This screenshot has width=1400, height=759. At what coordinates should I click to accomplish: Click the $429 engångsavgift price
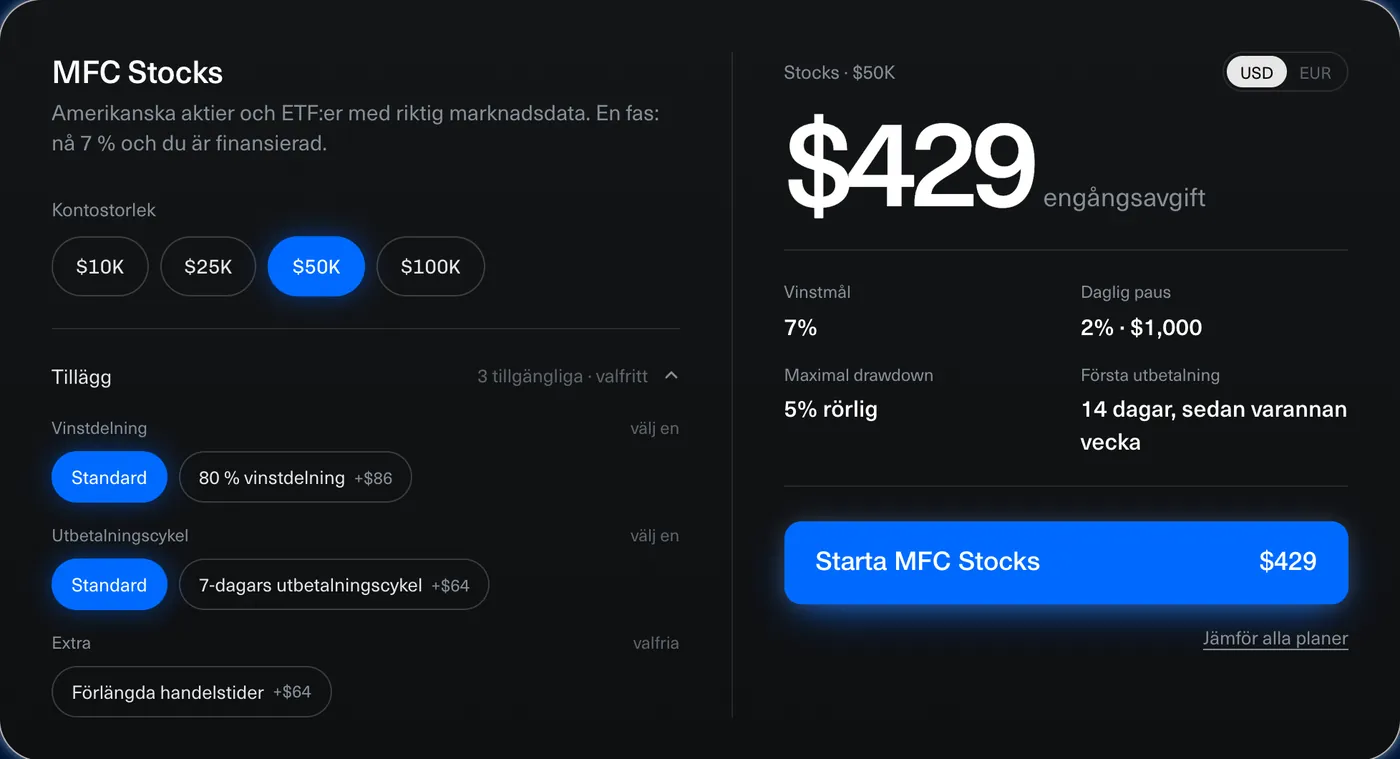pyautogui.click(x=995, y=167)
